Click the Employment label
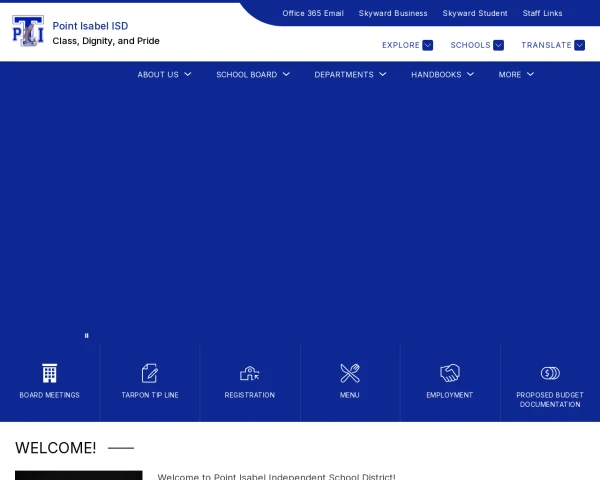The width and height of the screenshot is (600, 480). pyautogui.click(x=450, y=395)
